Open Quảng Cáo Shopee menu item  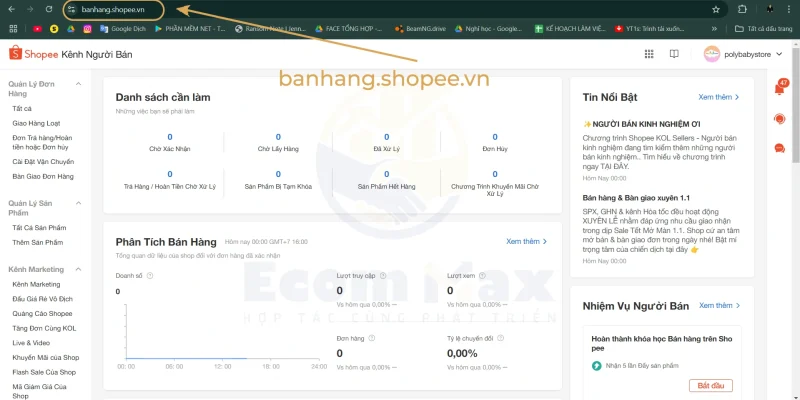pos(42,314)
